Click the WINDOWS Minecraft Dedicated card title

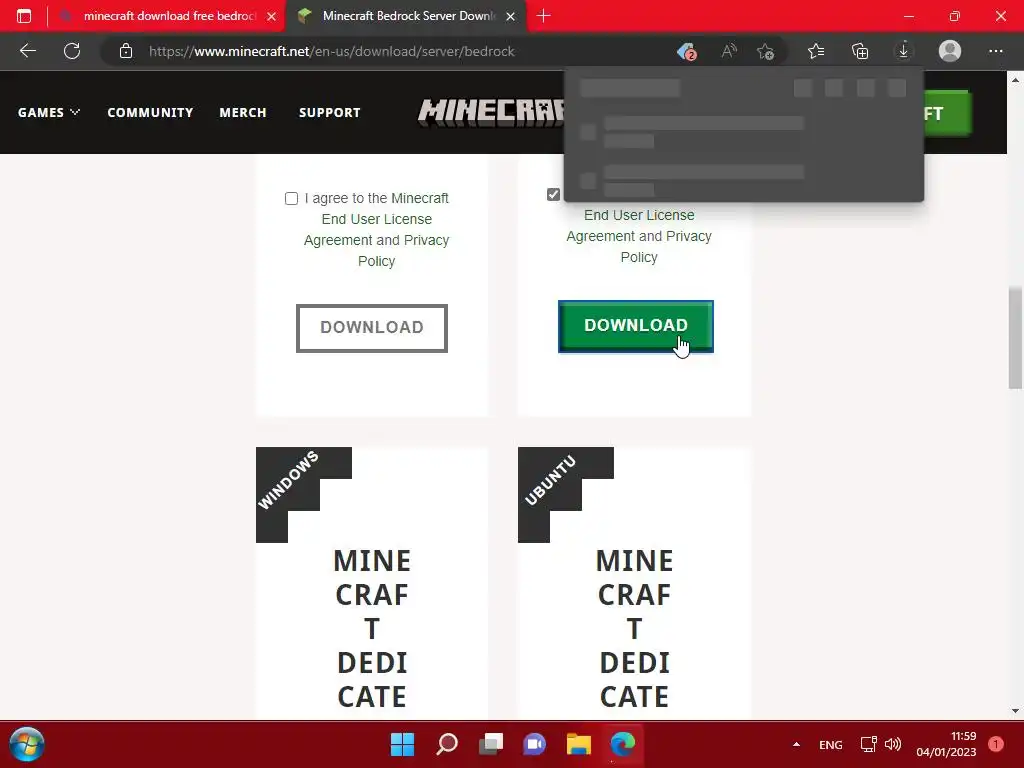click(372, 628)
